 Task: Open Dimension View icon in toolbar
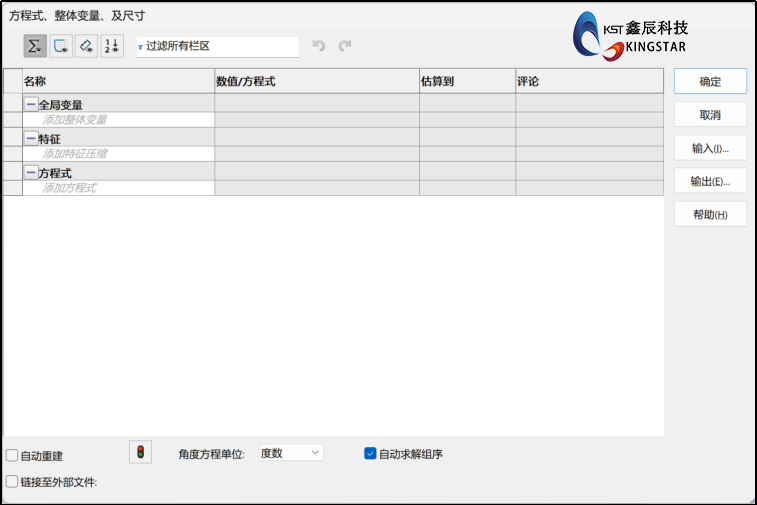point(87,46)
